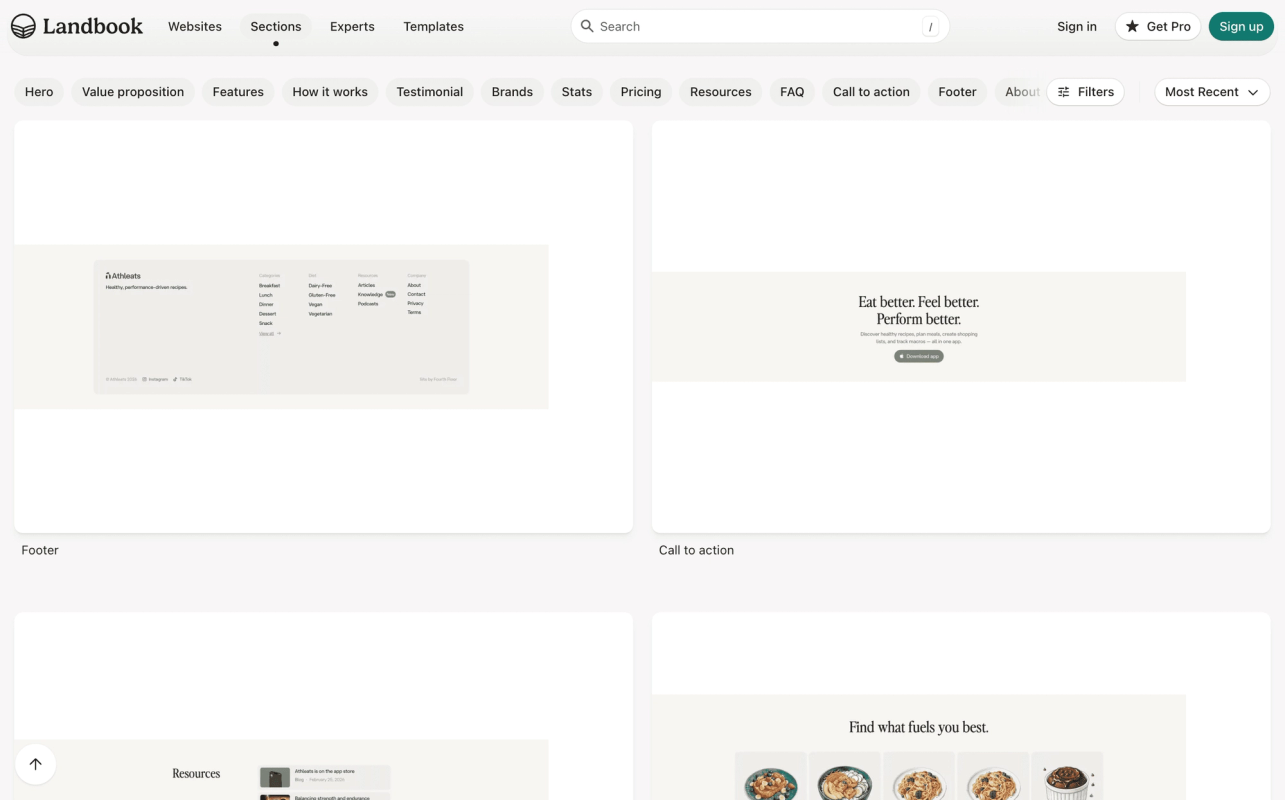This screenshot has width=1285, height=800.
Task: Select the FAQ category chip
Action: pyautogui.click(x=792, y=92)
